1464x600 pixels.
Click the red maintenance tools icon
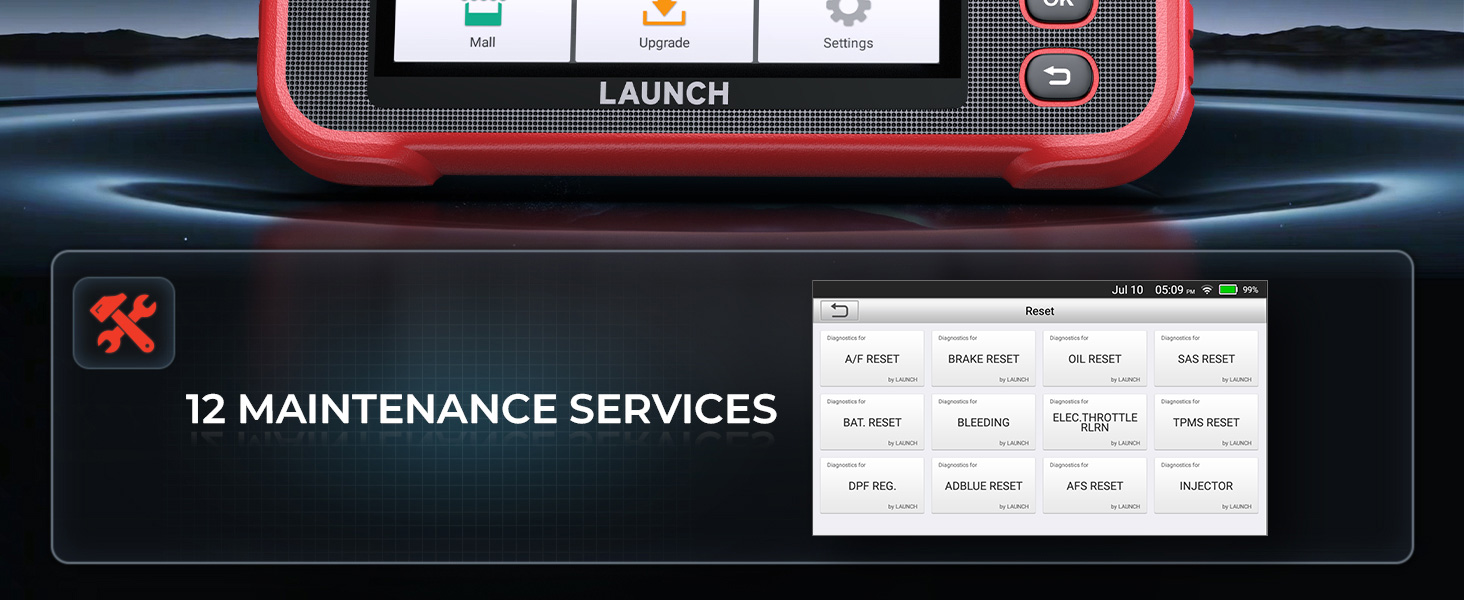pos(123,322)
